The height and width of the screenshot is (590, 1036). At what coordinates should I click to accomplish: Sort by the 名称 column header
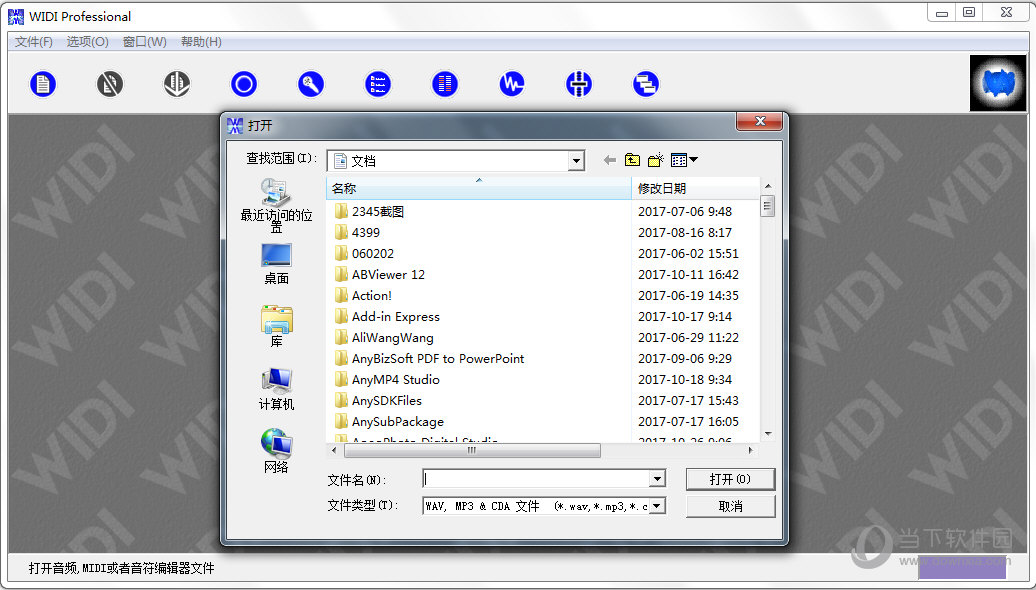click(479, 188)
